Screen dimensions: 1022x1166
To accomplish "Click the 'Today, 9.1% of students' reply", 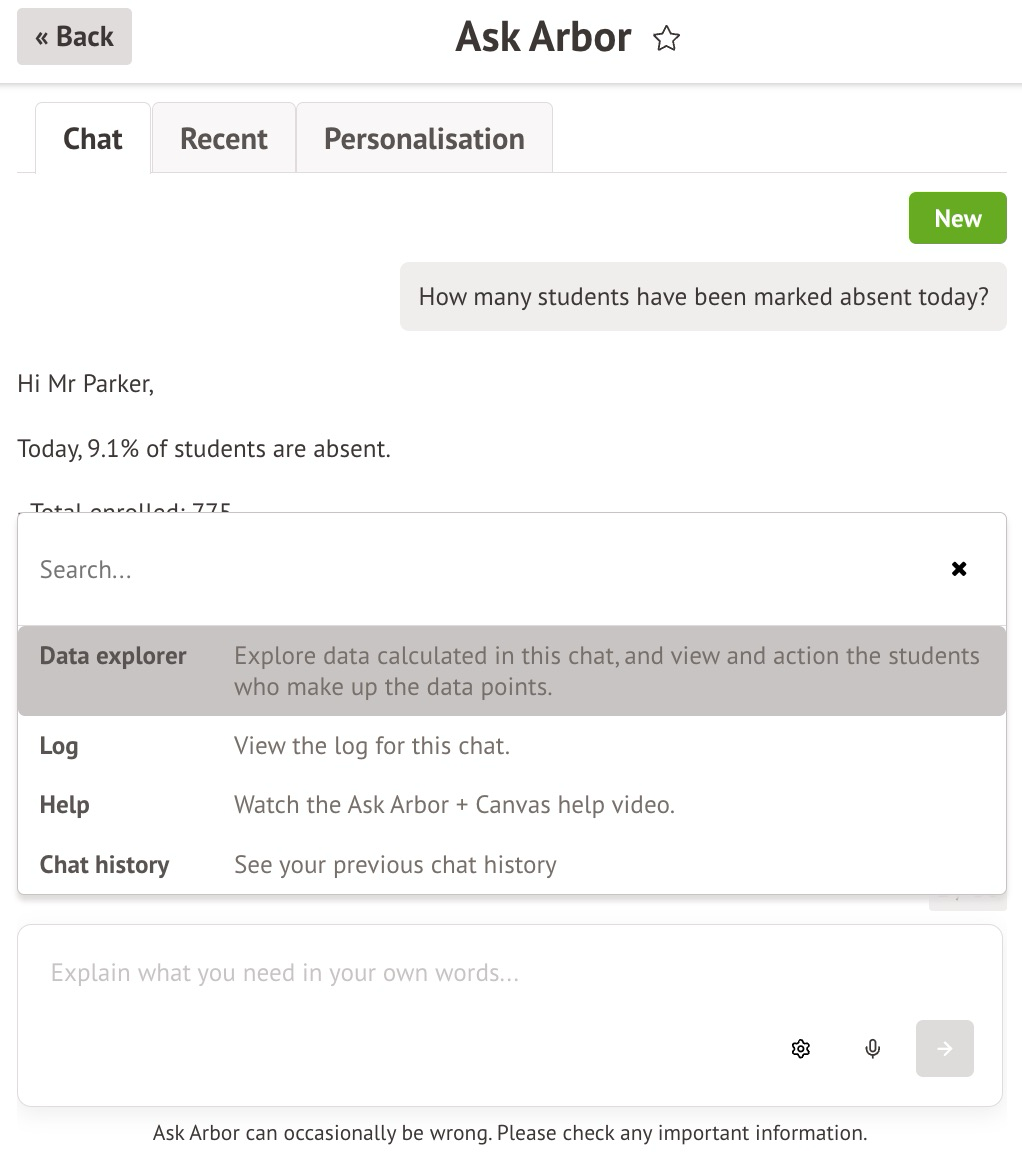I will coord(204,449).
